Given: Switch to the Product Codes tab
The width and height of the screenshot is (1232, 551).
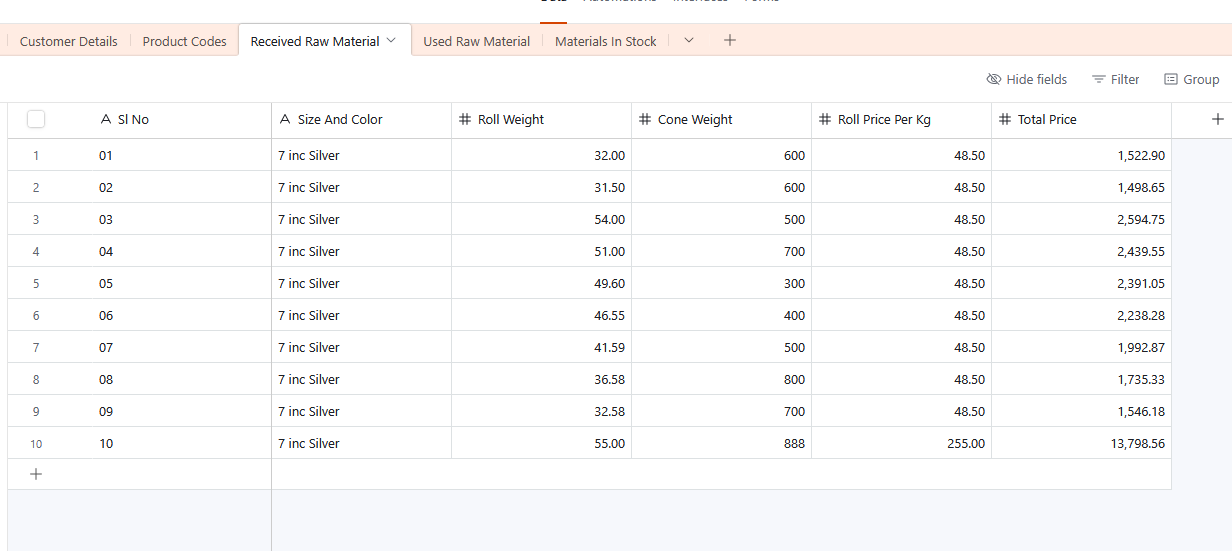Looking at the screenshot, I should coord(185,41).
